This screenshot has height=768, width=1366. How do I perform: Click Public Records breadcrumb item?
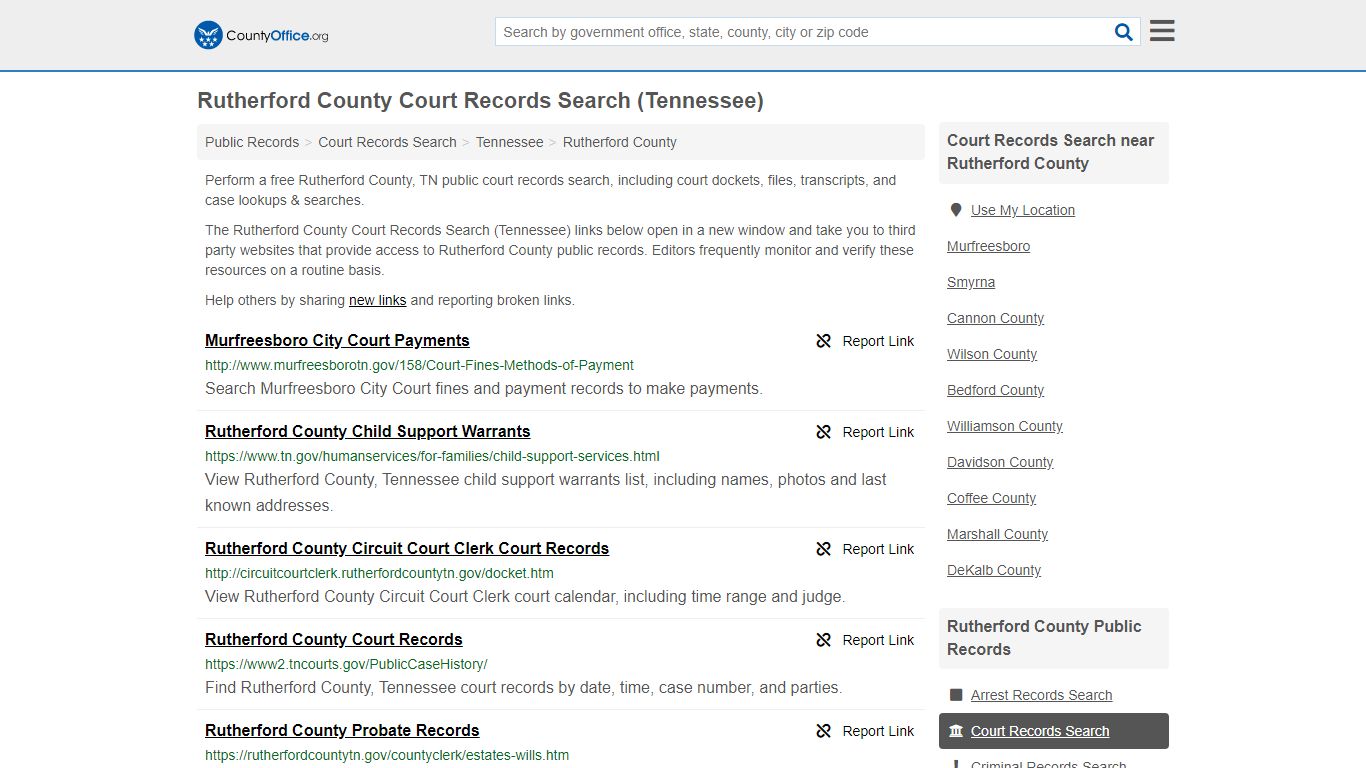251,142
